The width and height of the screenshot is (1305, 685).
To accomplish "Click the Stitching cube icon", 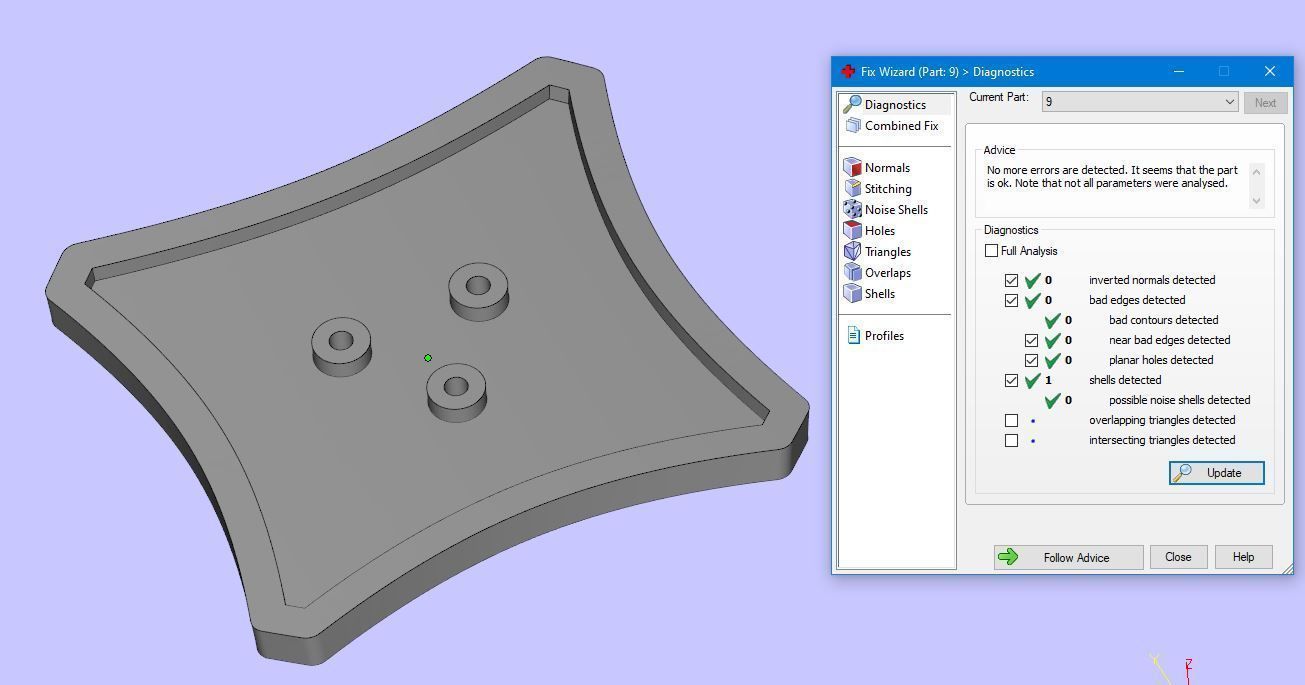I will pyautogui.click(x=852, y=189).
